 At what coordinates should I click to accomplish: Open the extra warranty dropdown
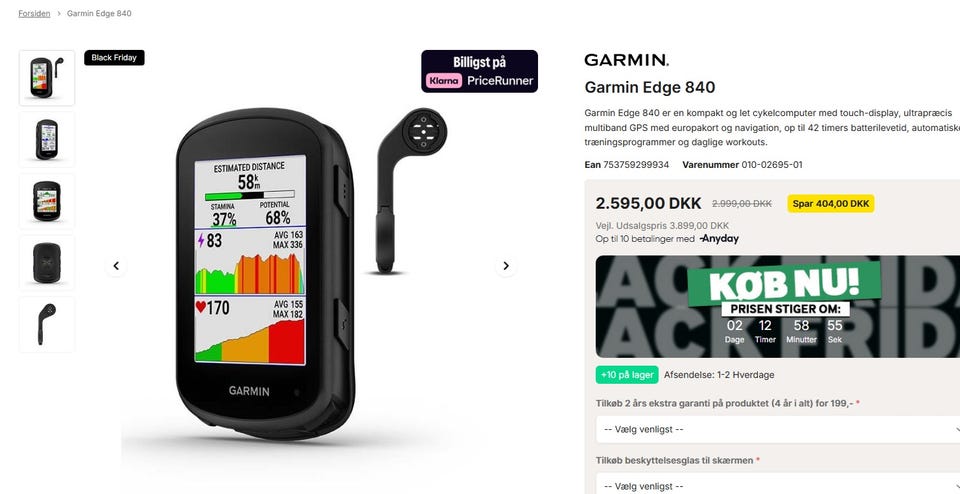778,430
